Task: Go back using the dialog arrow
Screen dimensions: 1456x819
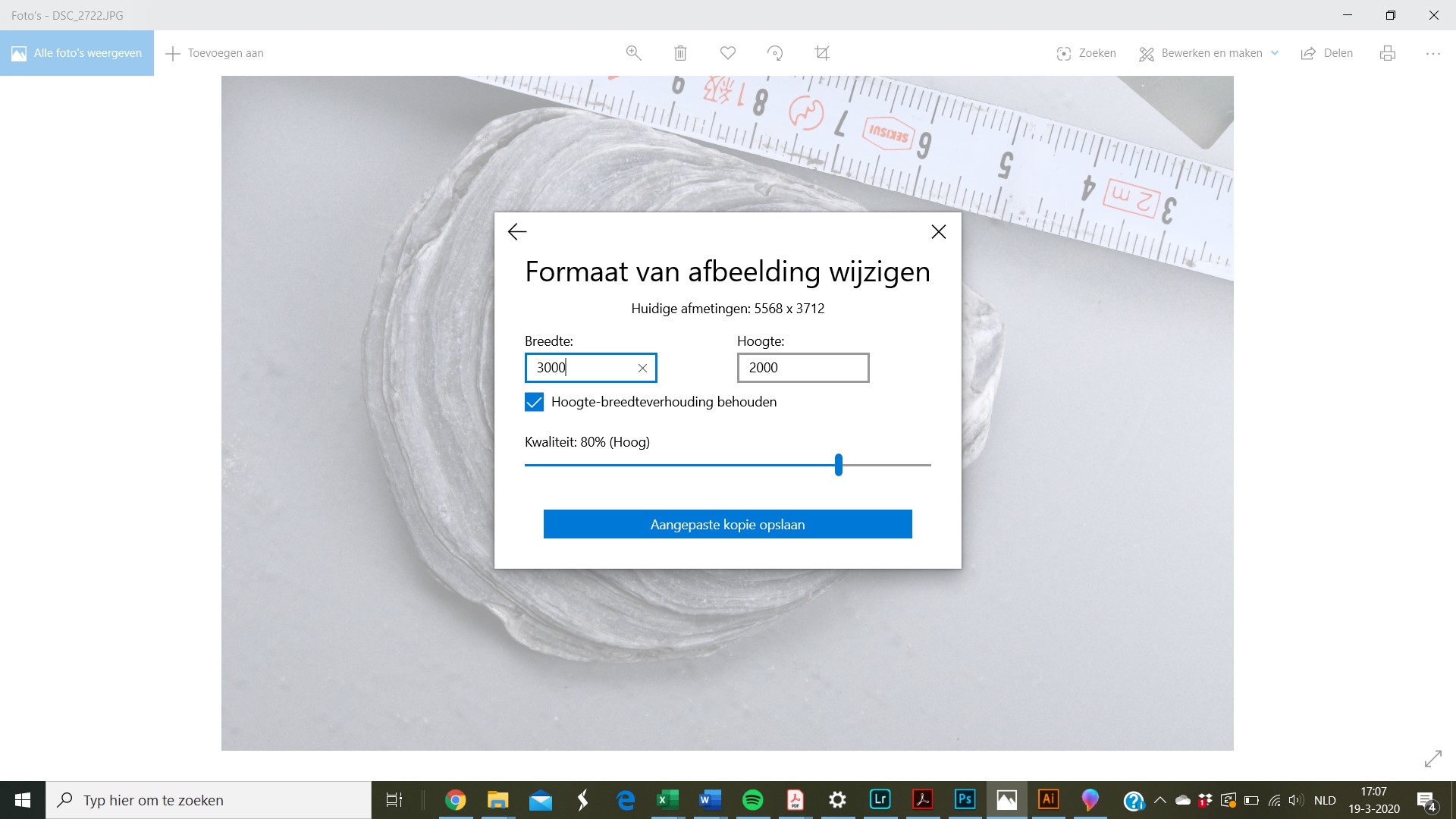Action: coord(517,232)
